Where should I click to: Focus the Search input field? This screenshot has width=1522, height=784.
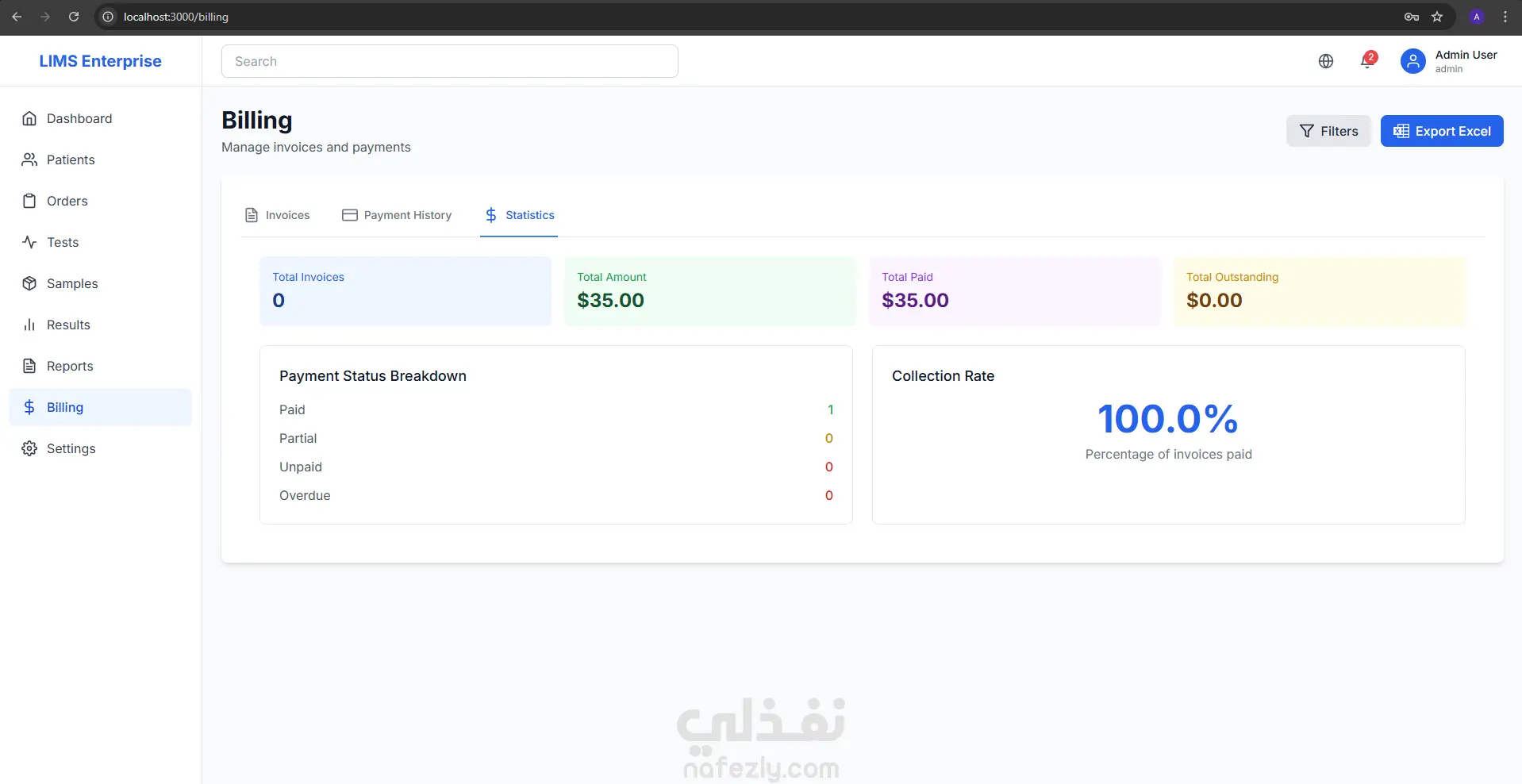(449, 61)
